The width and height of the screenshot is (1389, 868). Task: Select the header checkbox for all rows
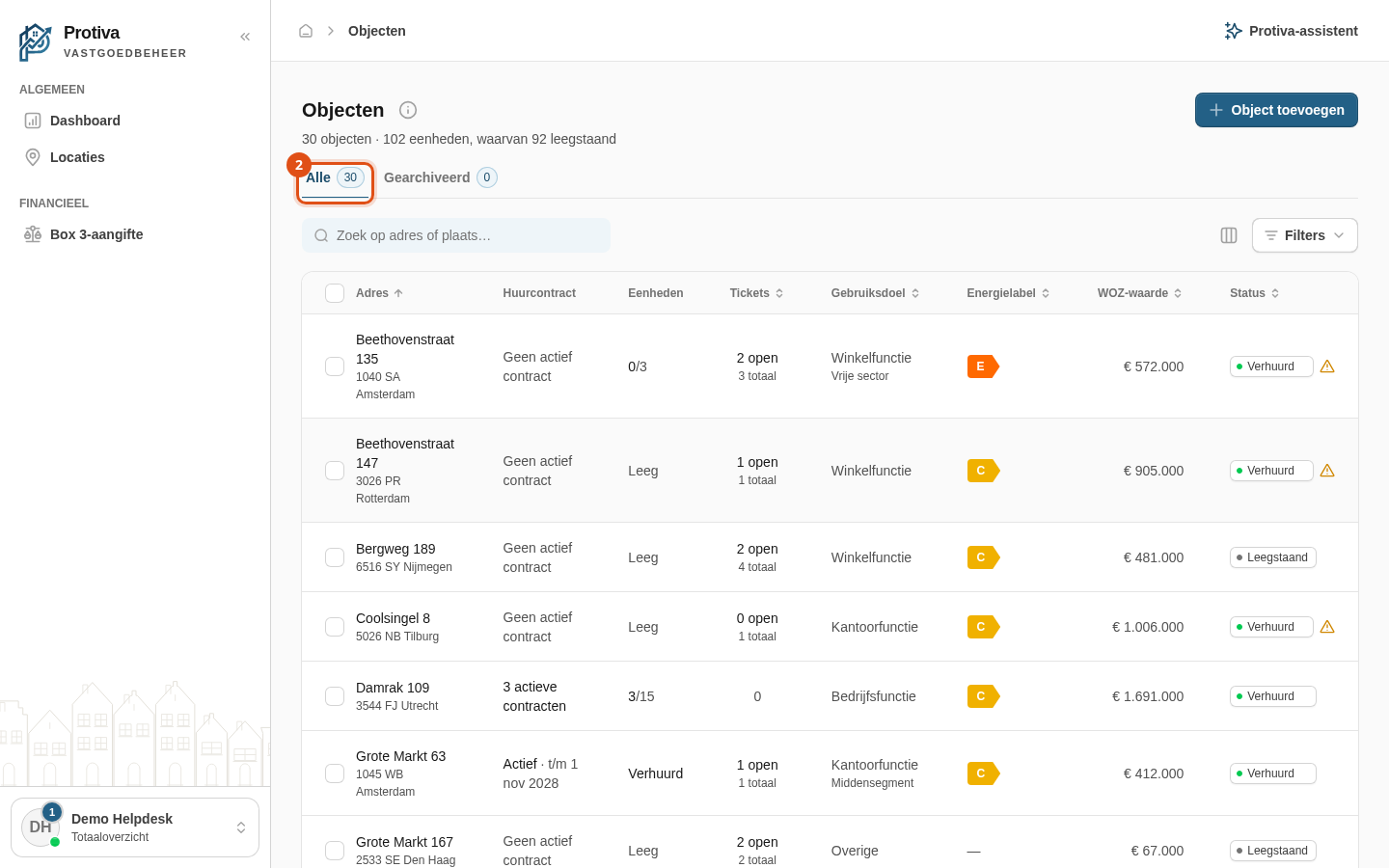[335, 293]
